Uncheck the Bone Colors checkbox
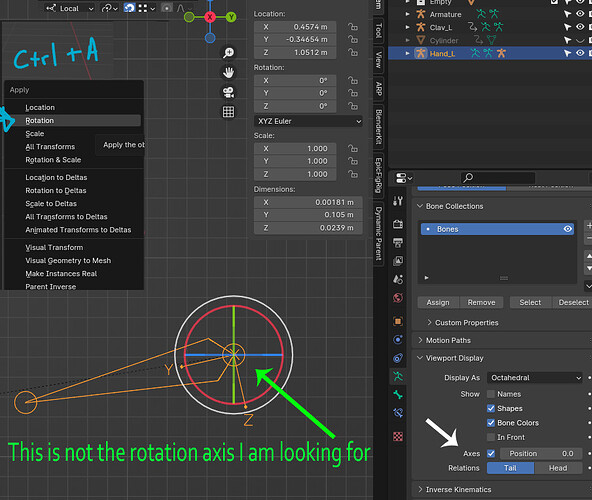 pos(491,423)
